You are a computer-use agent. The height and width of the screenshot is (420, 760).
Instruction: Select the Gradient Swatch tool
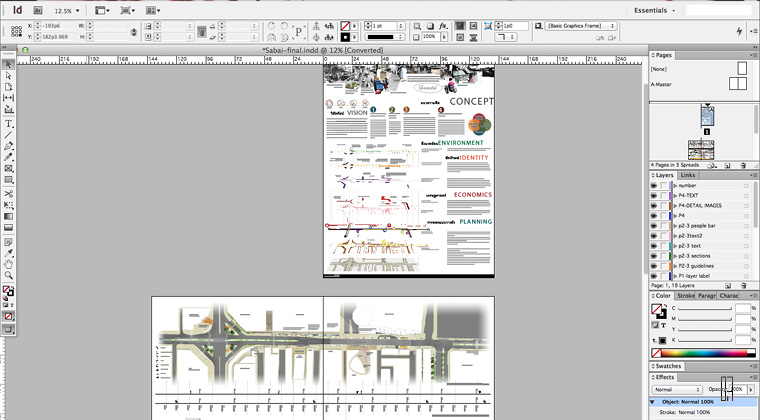(x=8, y=216)
